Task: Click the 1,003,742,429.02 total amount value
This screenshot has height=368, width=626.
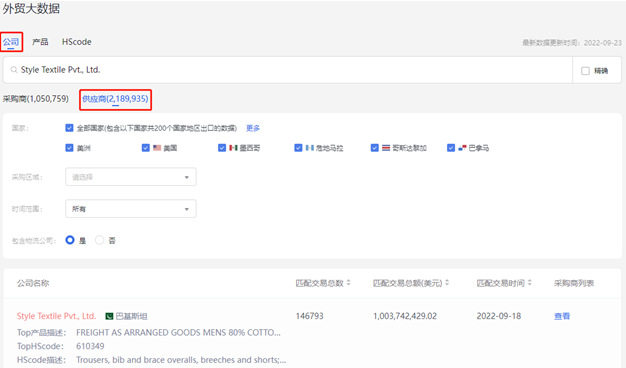Action: [x=405, y=316]
